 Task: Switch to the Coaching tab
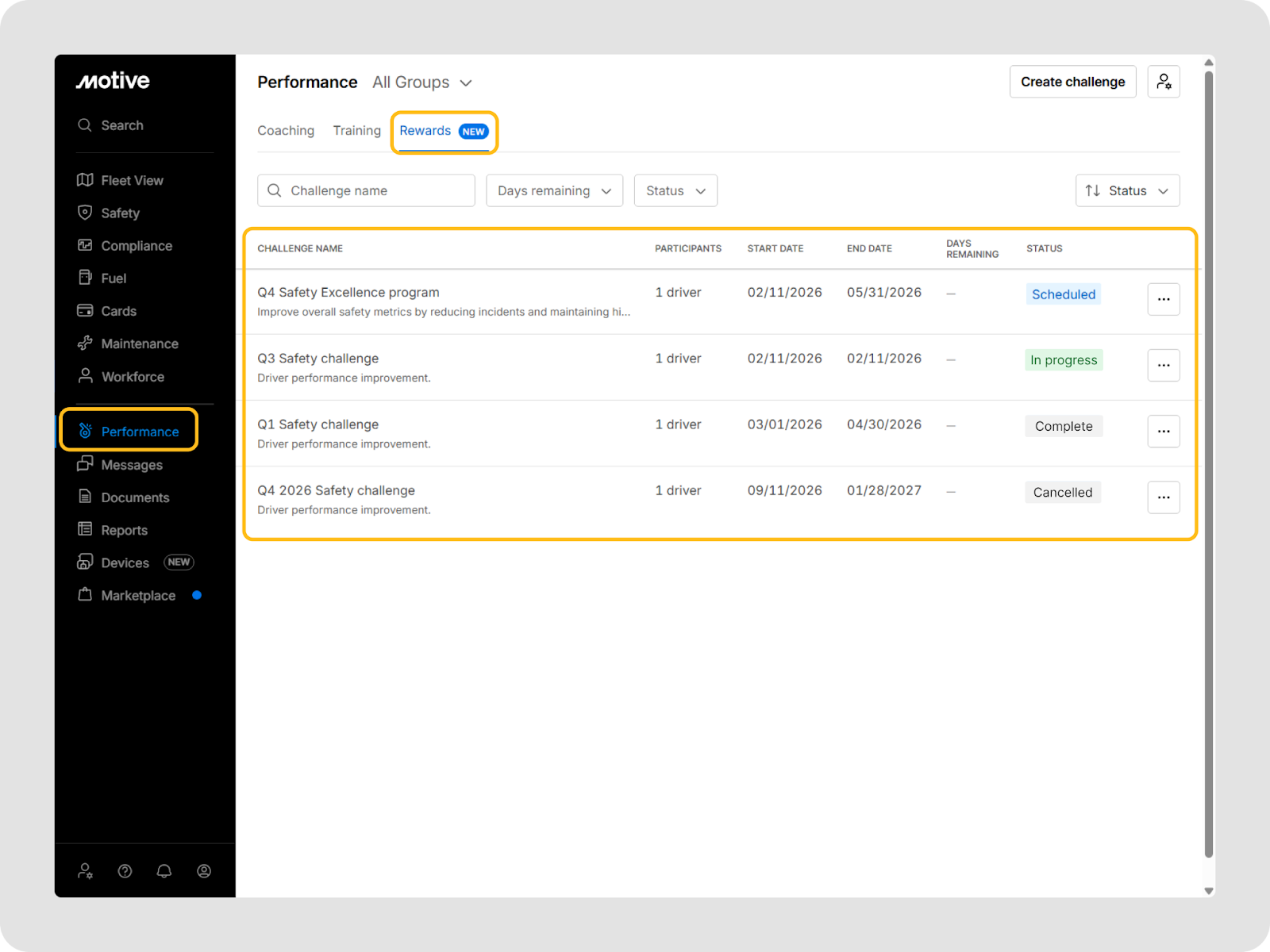click(x=286, y=131)
